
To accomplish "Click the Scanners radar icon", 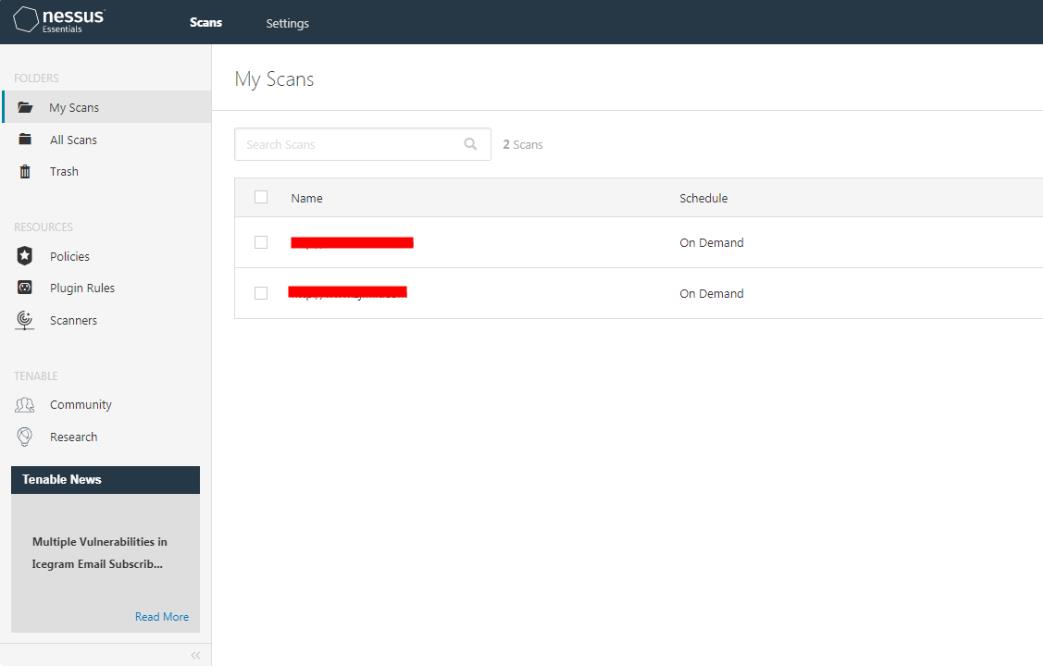I will pyautogui.click(x=25, y=320).
